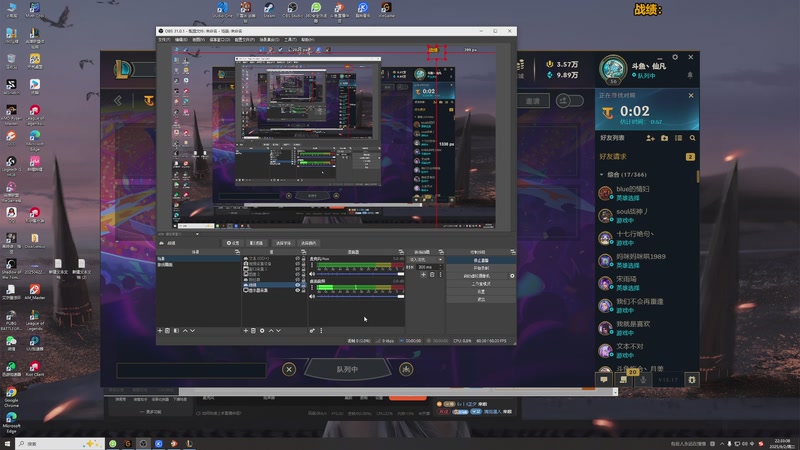
Task: Adjust the first mixer channel volume slider
Action: click(x=360, y=274)
